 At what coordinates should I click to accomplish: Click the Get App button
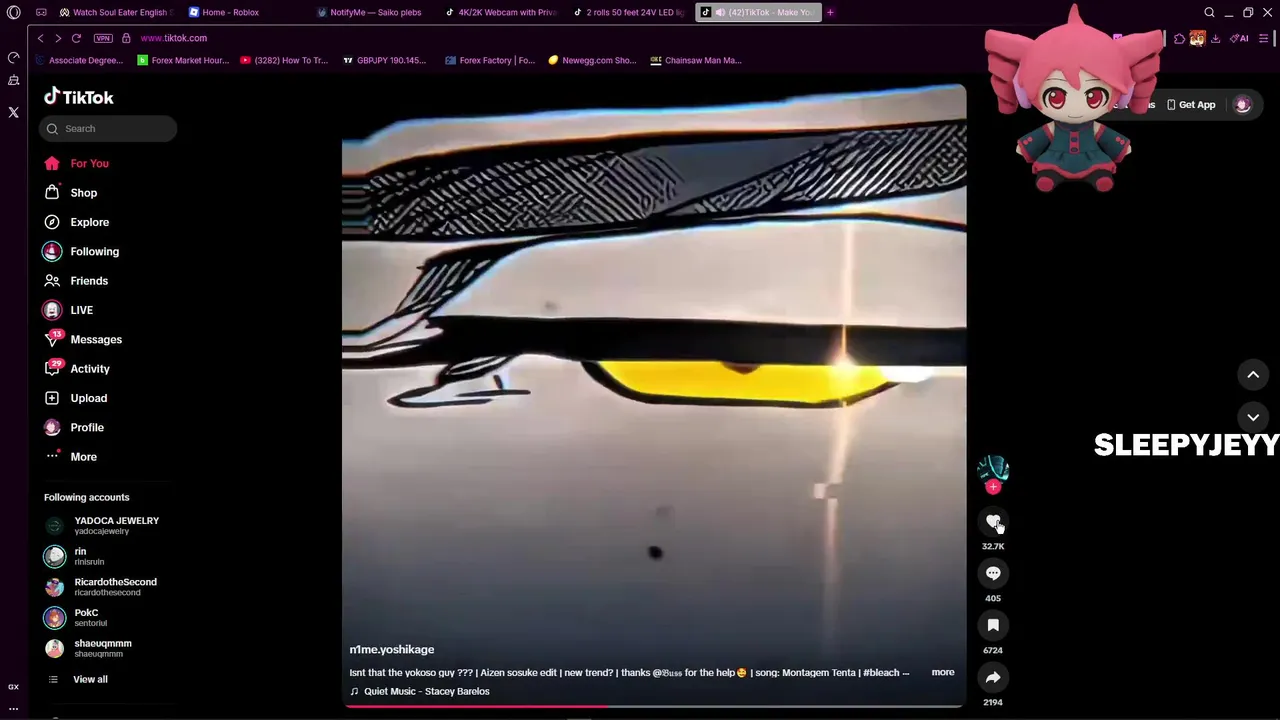(x=1191, y=105)
